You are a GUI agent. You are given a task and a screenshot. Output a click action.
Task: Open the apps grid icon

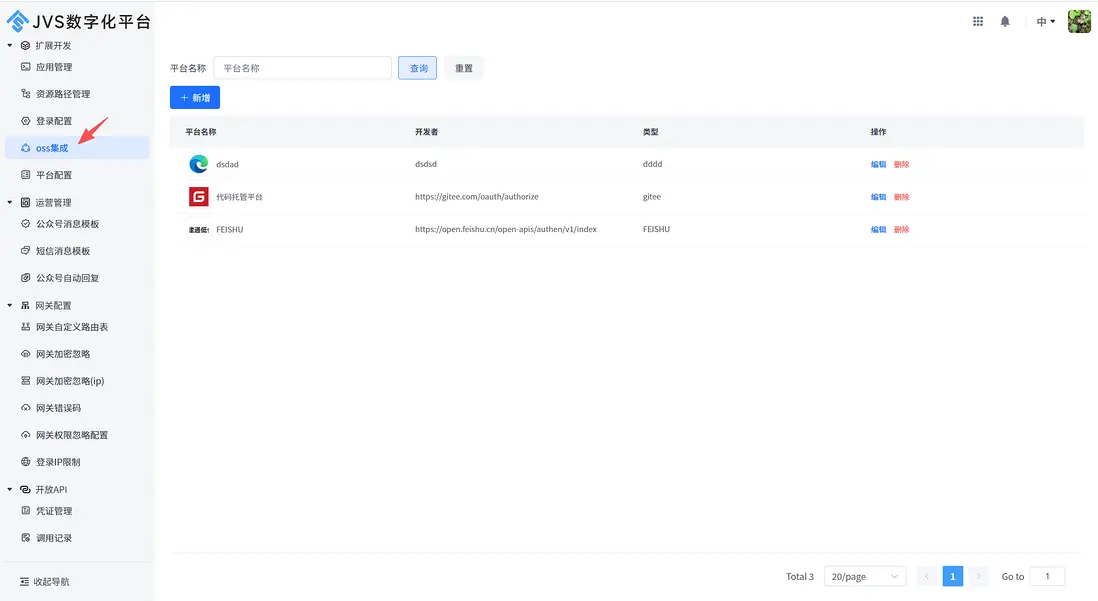(978, 22)
